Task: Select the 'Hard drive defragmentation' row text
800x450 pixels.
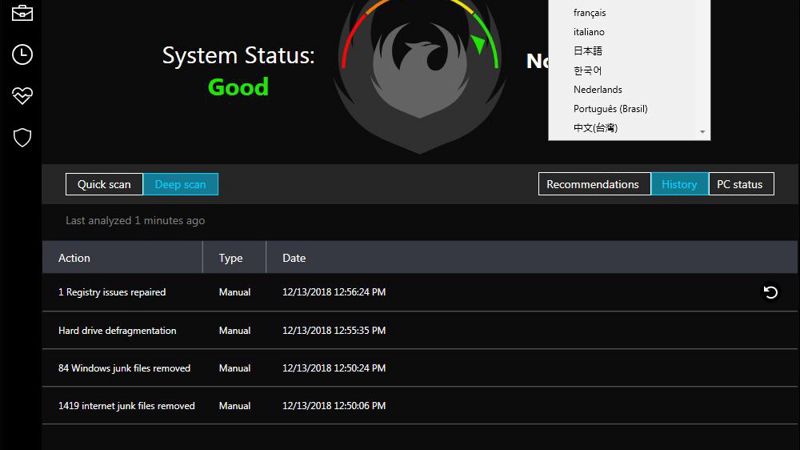Action: pyautogui.click(x=117, y=331)
